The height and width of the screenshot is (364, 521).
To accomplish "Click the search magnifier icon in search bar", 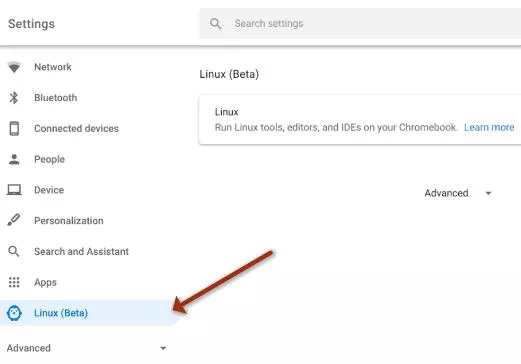I will (x=215, y=24).
